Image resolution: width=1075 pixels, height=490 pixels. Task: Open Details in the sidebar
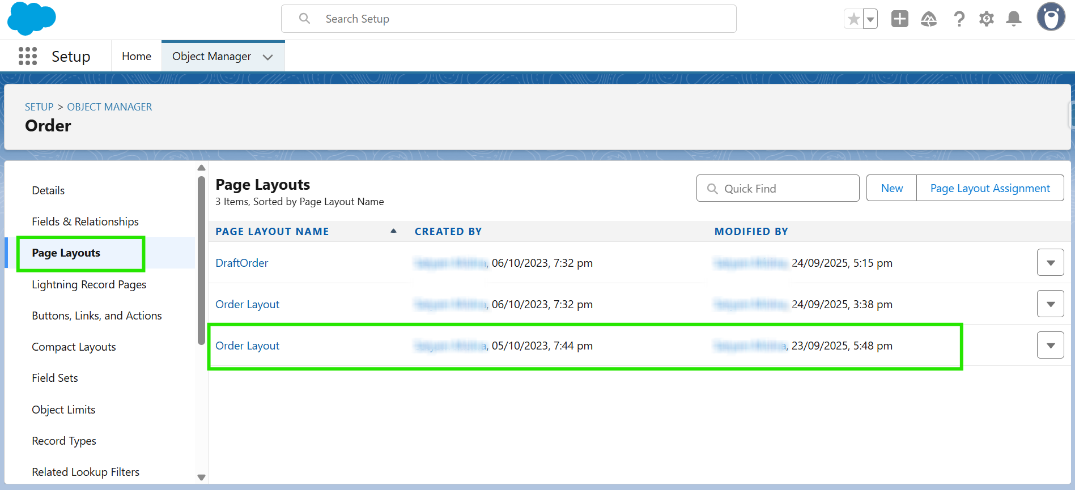pos(48,191)
